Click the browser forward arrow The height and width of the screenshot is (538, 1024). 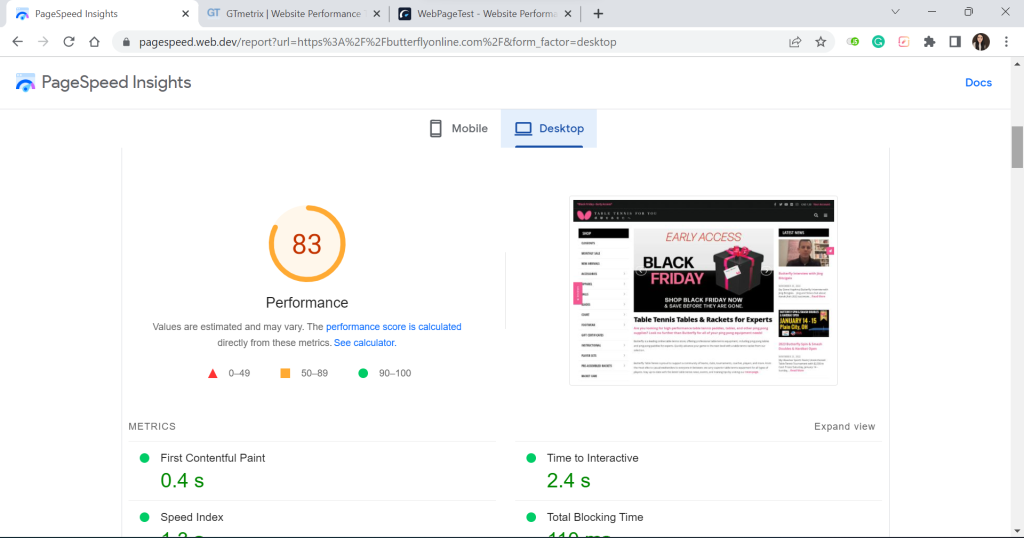coord(43,42)
